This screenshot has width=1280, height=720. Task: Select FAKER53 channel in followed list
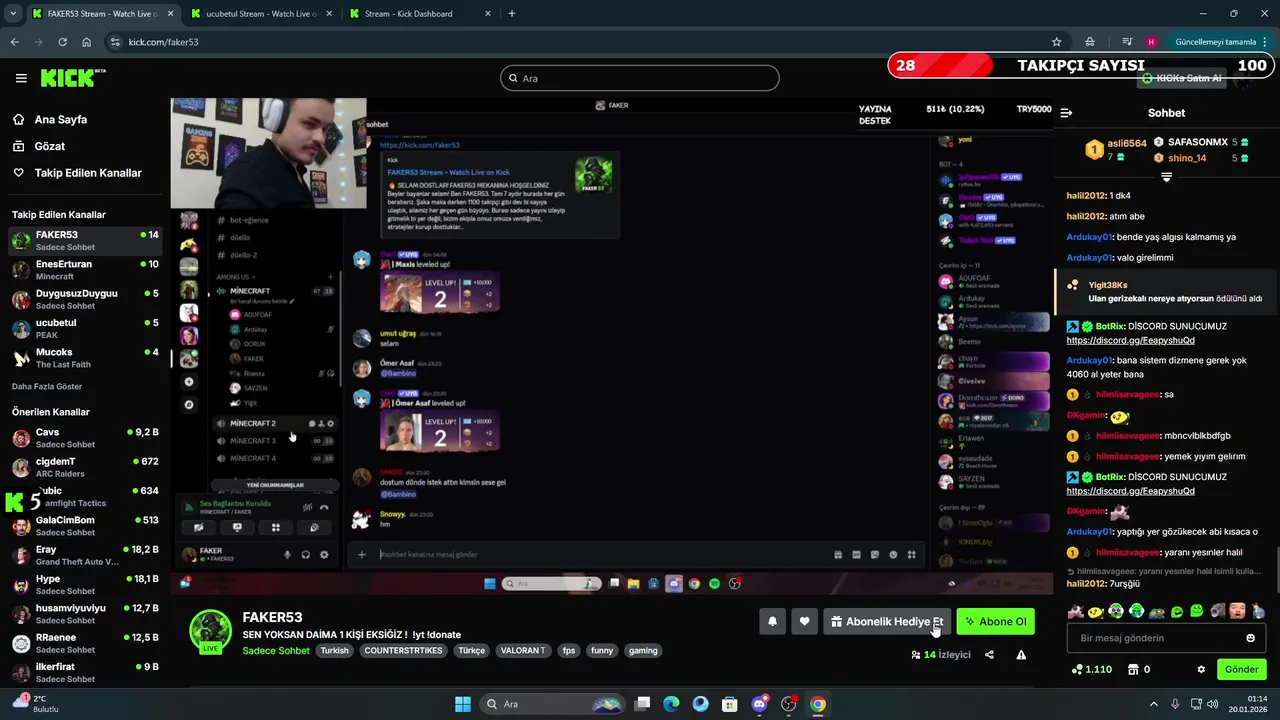[85, 241]
